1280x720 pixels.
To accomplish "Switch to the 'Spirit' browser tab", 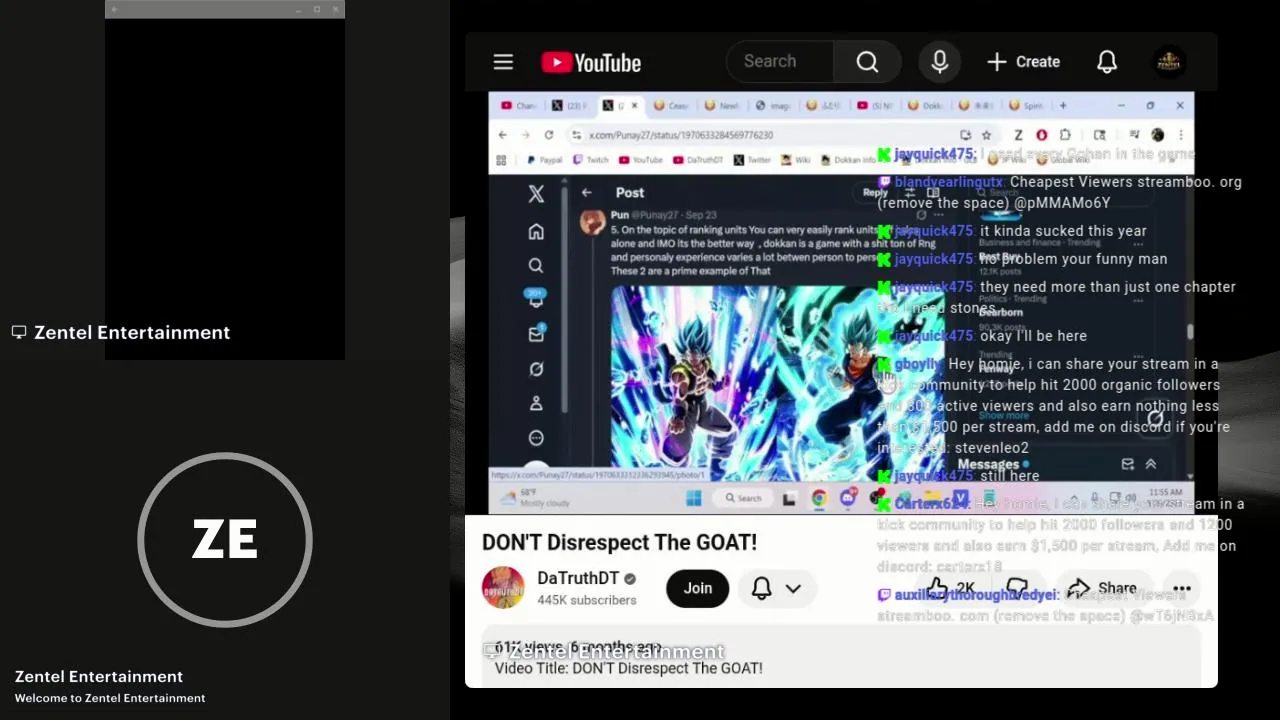I will pyautogui.click(x=1026, y=105).
